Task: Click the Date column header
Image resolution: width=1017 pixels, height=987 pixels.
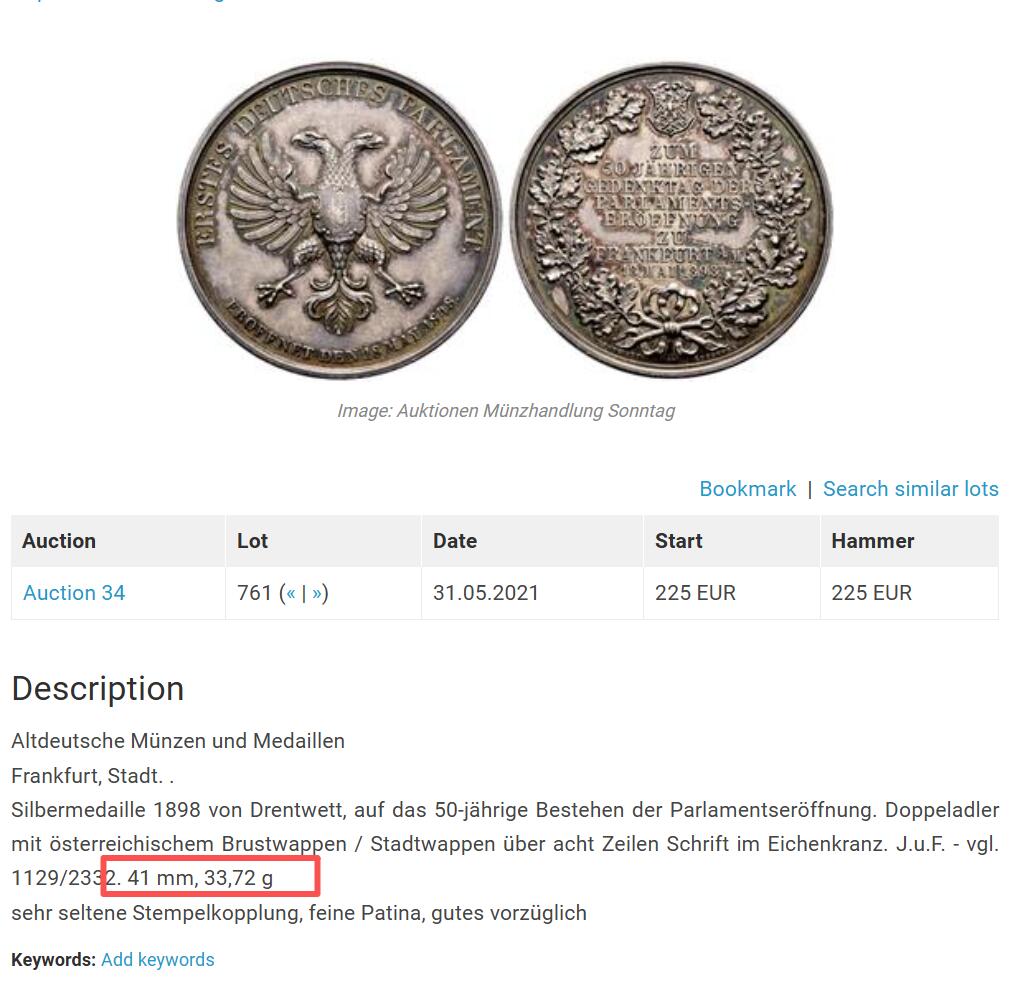Action: point(455,541)
